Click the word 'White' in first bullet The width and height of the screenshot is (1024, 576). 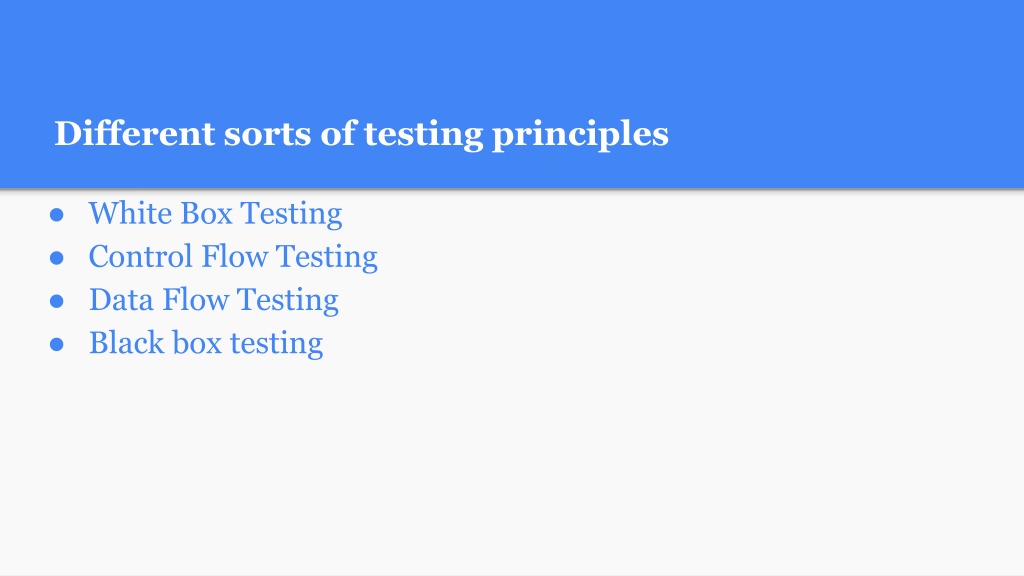point(130,213)
